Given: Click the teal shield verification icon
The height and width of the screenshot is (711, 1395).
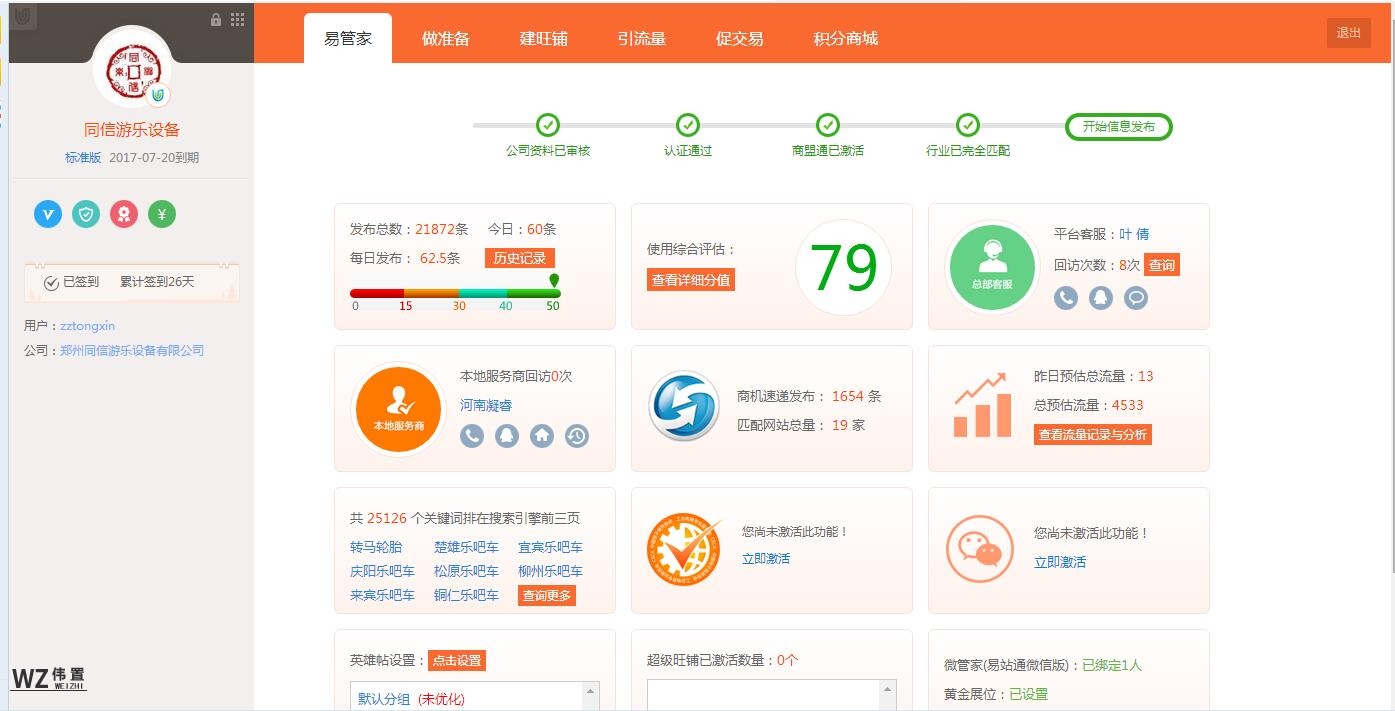Looking at the screenshot, I should (x=85, y=214).
